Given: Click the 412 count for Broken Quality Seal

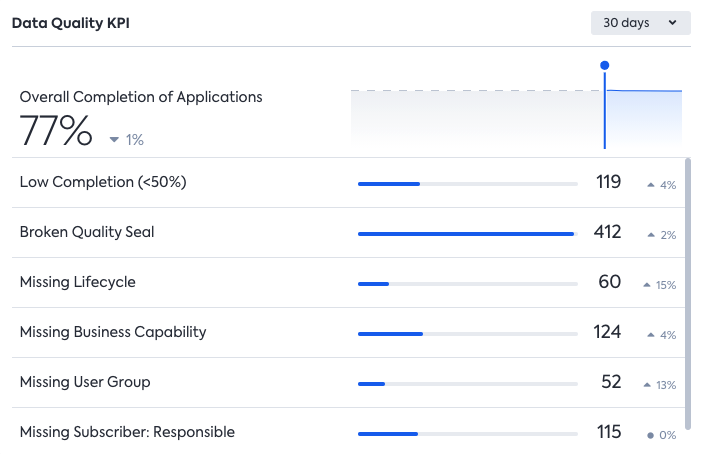Looking at the screenshot, I should pyautogui.click(x=607, y=232).
